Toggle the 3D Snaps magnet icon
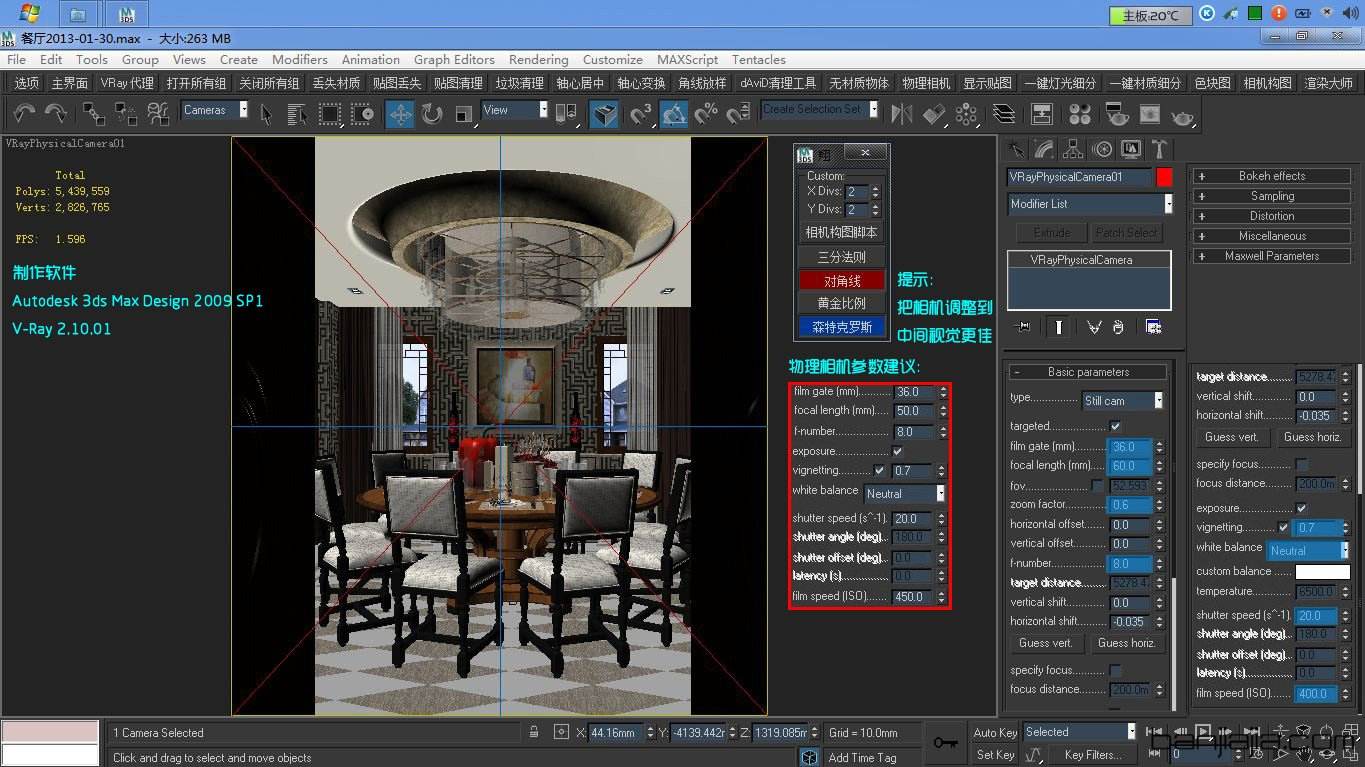The height and width of the screenshot is (767, 1365). (x=641, y=114)
